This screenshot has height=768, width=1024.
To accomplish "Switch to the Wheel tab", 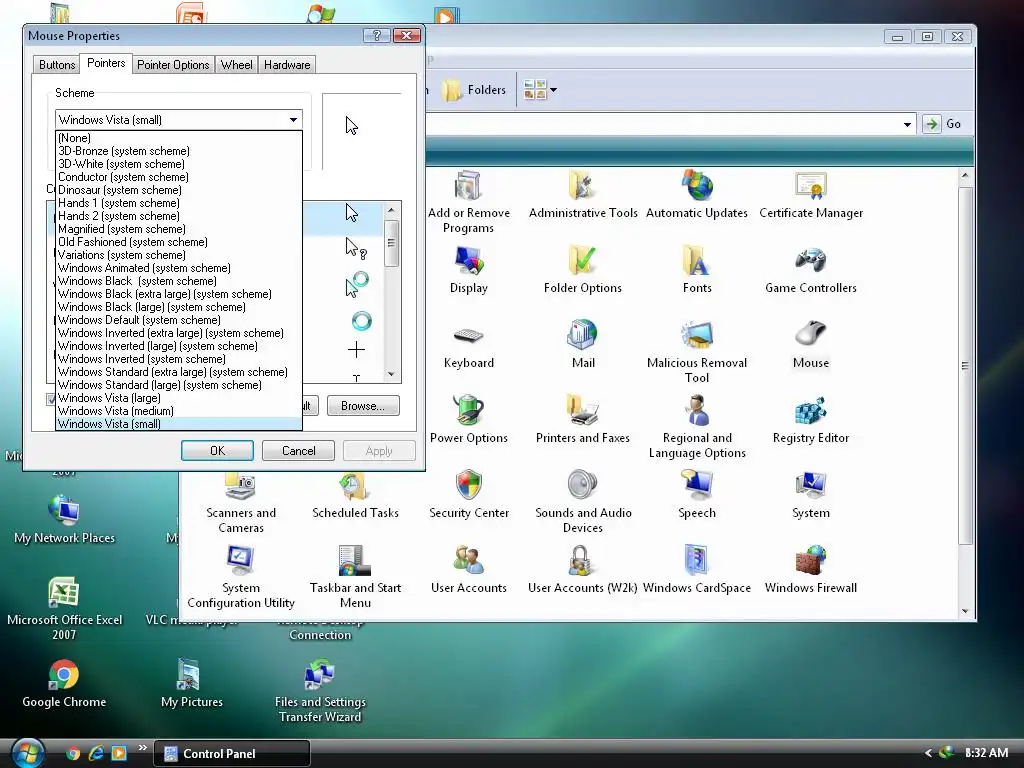I will point(236,65).
